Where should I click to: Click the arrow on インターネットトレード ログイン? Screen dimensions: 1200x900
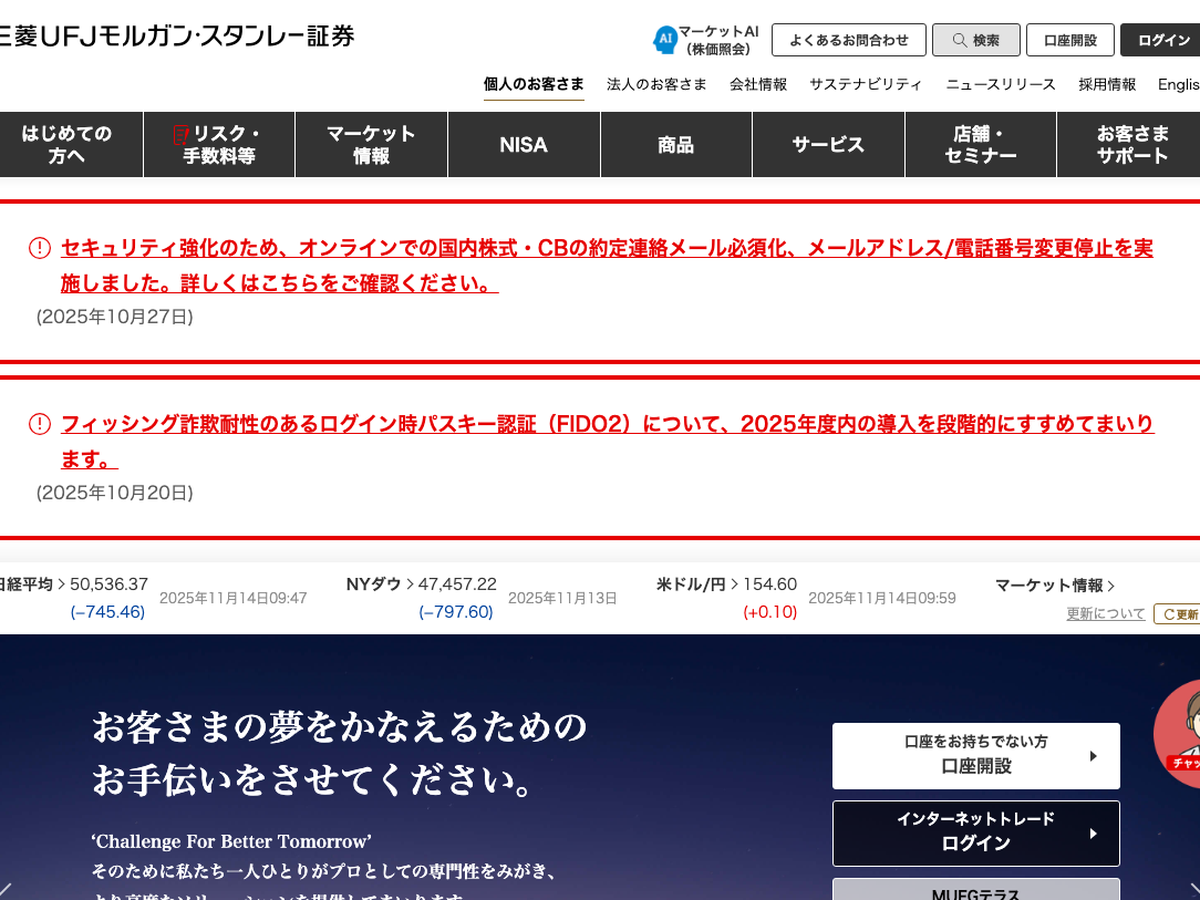tap(1093, 833)
